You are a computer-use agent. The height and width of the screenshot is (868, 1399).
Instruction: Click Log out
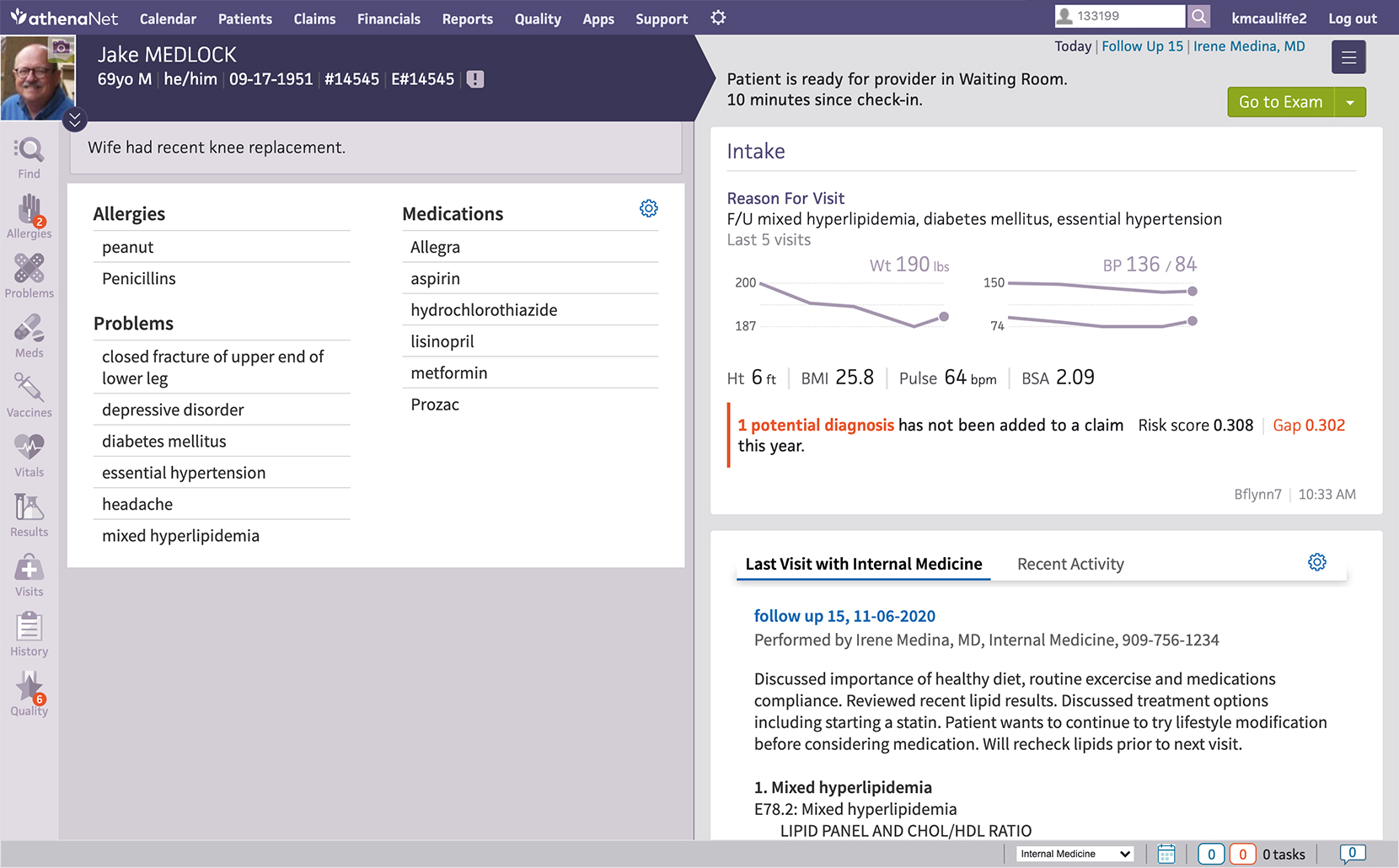pyautogui.click(x=1353, y=19)
